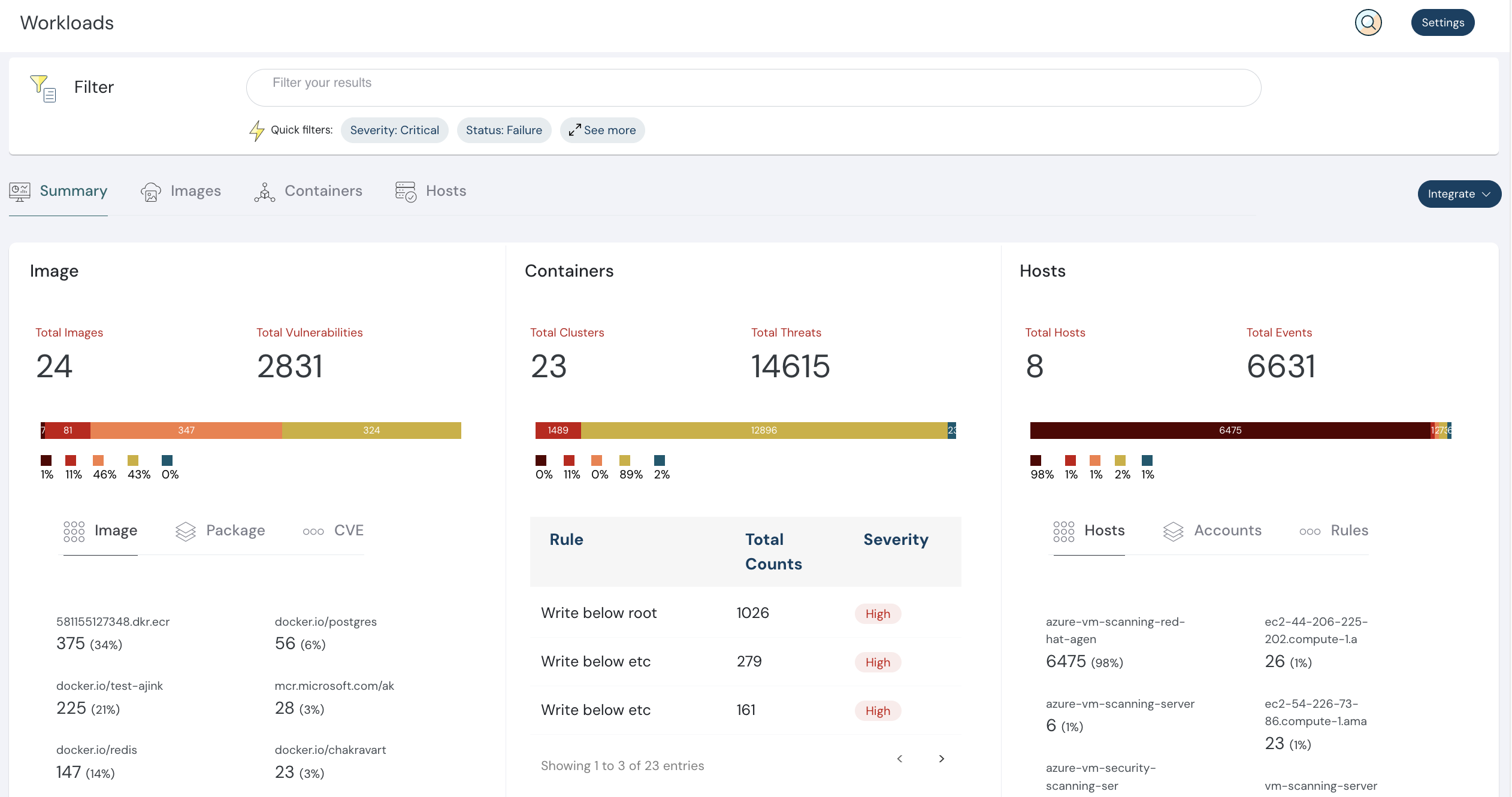Click the Summary monitor icon
Viewport: 1512px width, 797px height.
19,192
